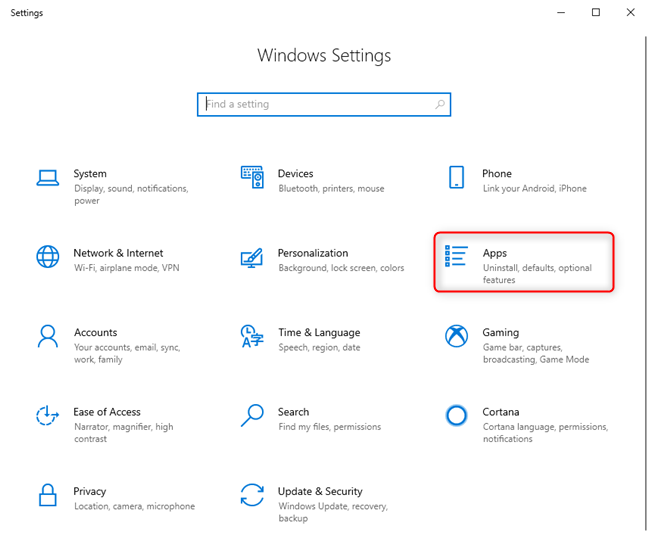Click 'Narrator, magnifier, high contrast' text

(x=124, y=433)
